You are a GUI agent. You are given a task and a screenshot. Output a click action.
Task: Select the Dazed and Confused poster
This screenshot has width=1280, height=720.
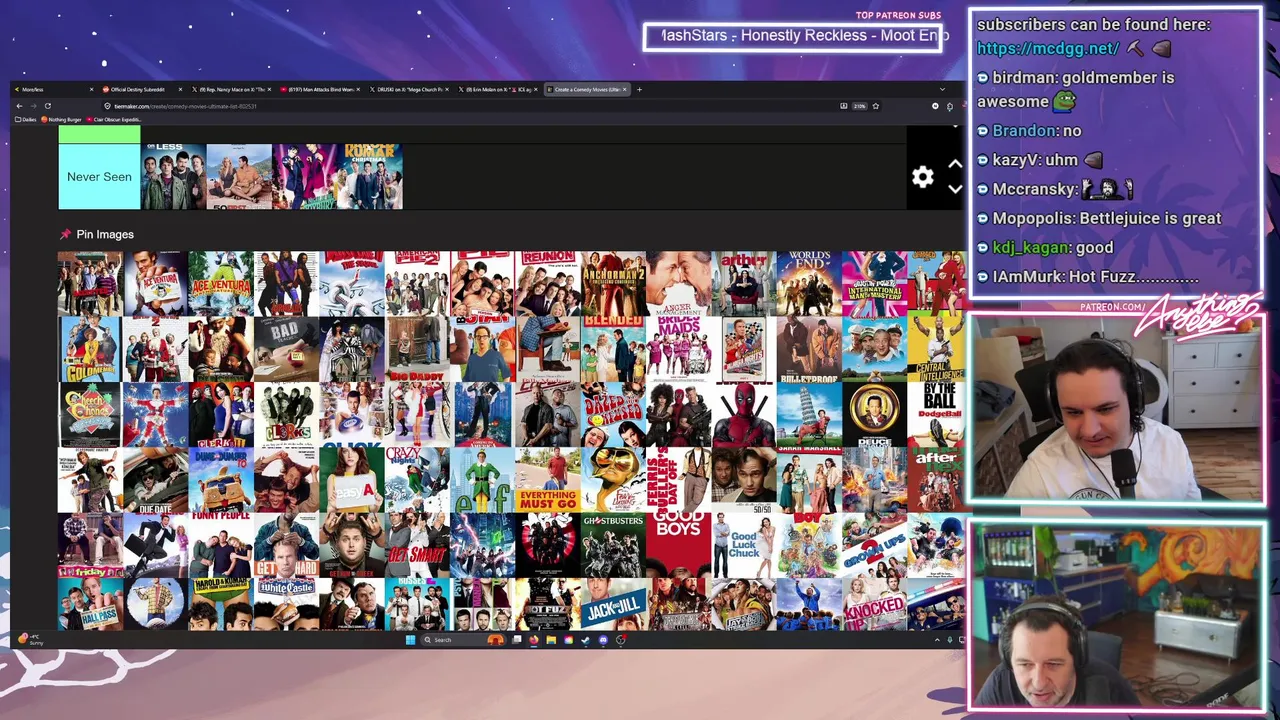click(x=613, y=414)
